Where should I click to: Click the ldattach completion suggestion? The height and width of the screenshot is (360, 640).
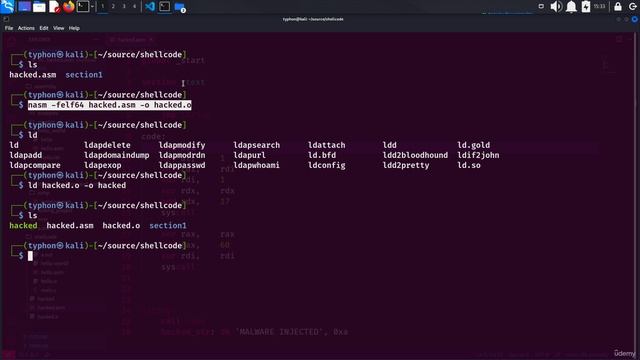327,145
